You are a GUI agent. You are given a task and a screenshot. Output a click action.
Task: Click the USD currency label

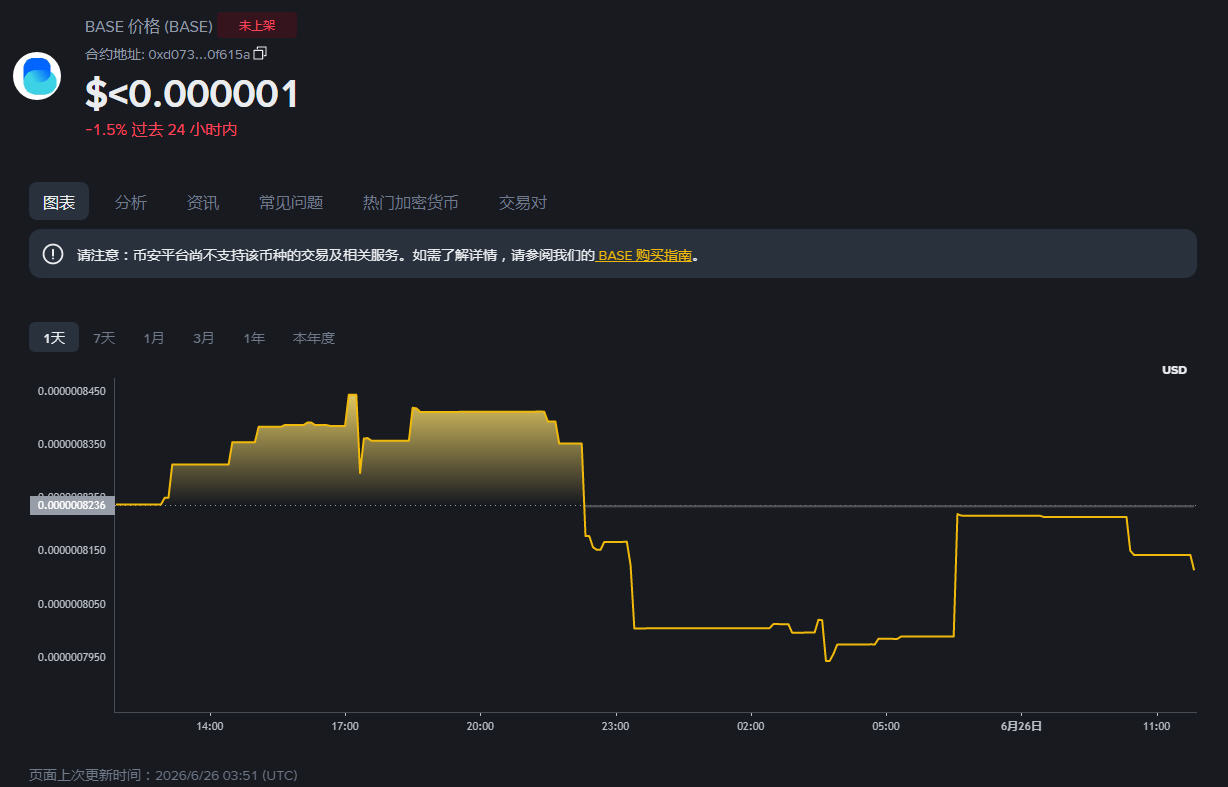(x=1174, y=370)
